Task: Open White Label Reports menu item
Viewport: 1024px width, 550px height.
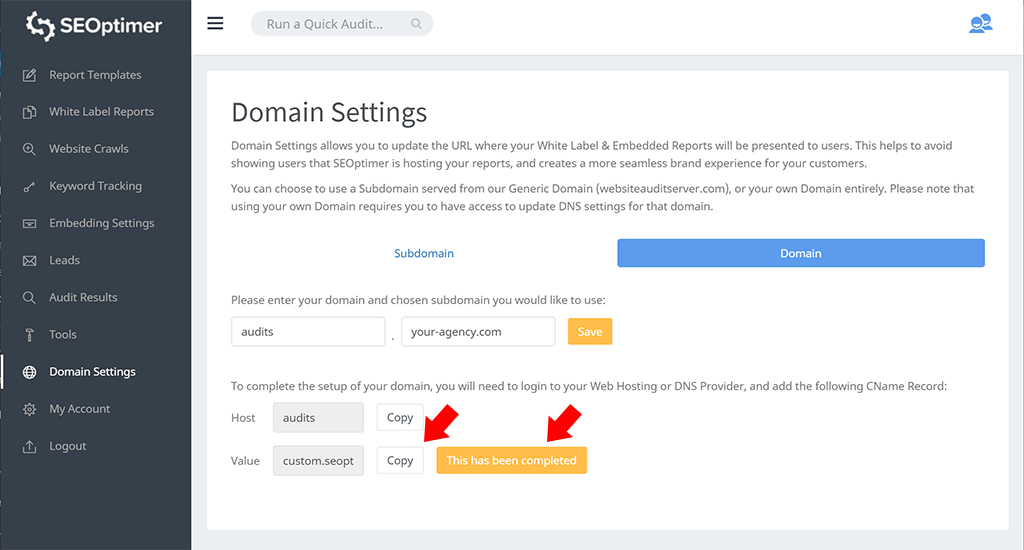Action: click(101, 112)
